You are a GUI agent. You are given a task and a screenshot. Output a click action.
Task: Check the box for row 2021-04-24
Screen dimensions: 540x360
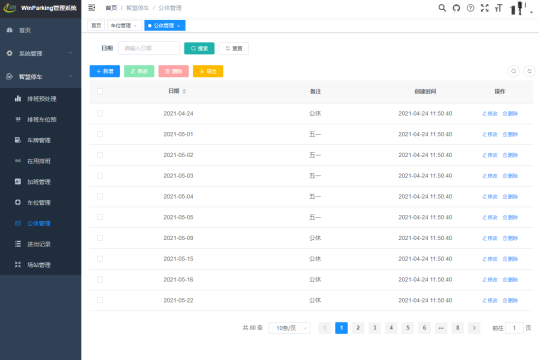[x=100, y=113]
